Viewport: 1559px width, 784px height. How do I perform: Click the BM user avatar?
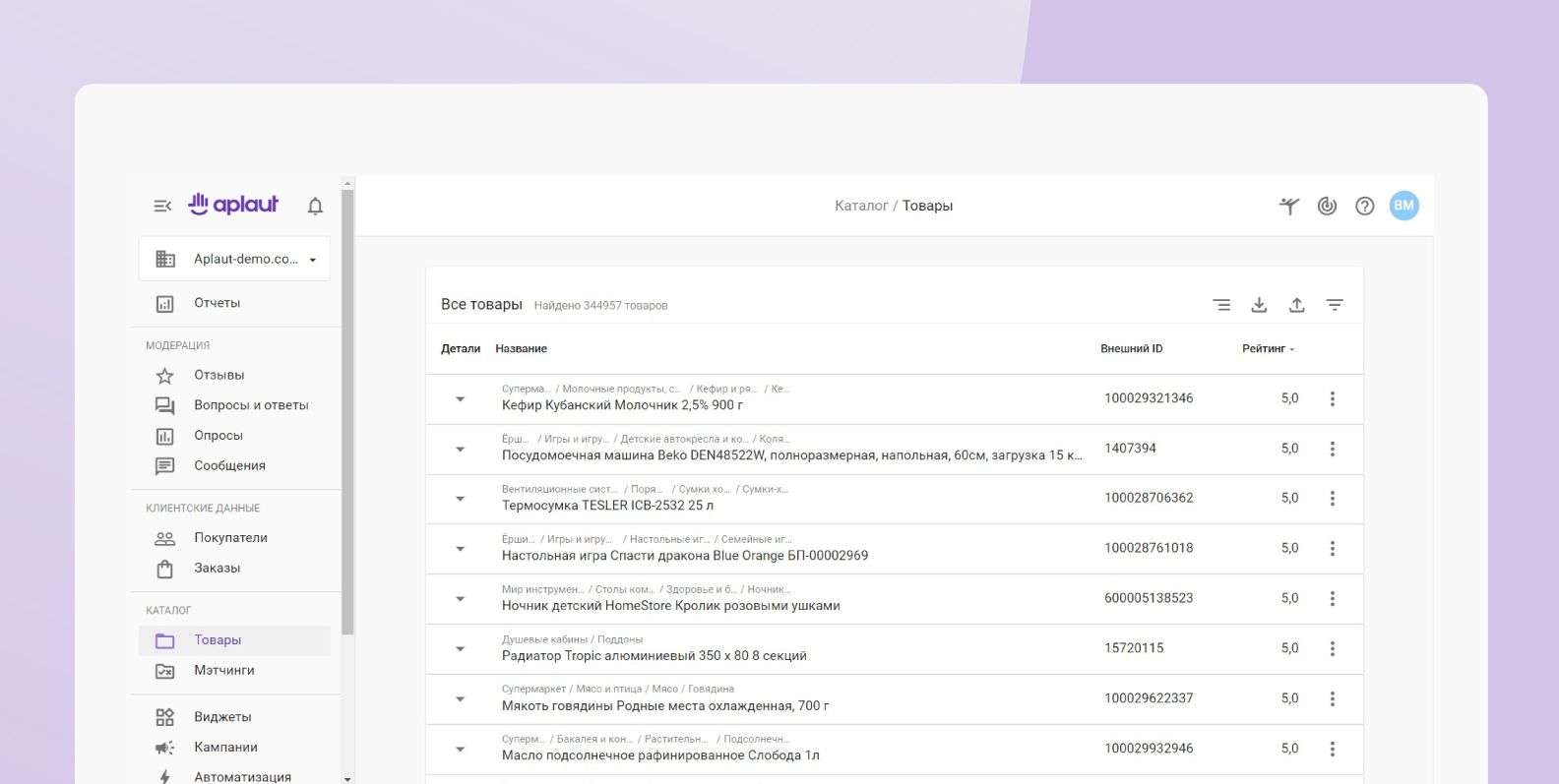(x=1403, y=206)
